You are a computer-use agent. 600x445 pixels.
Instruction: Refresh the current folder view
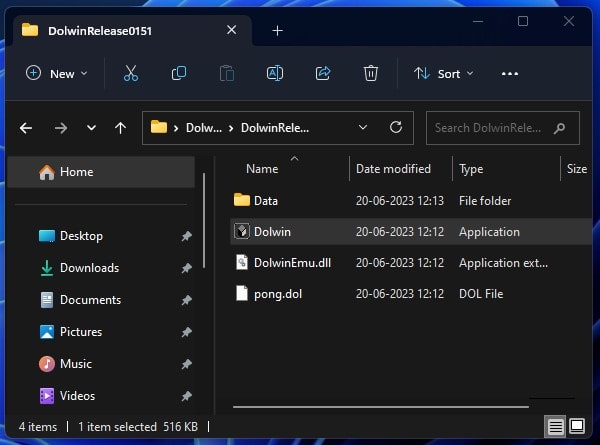396,127
